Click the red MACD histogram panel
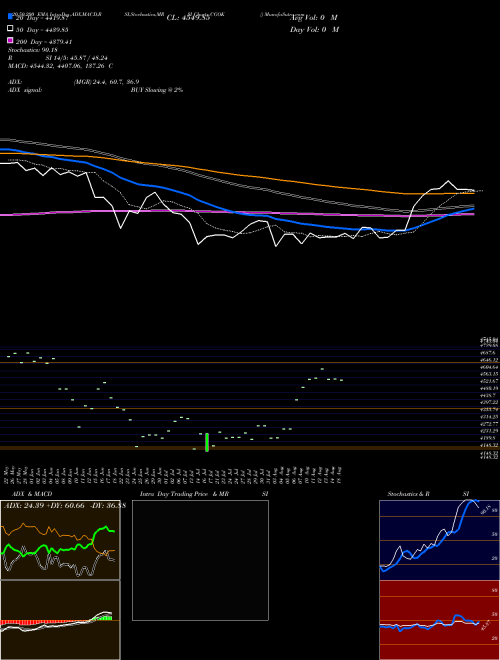 (60, 620)
